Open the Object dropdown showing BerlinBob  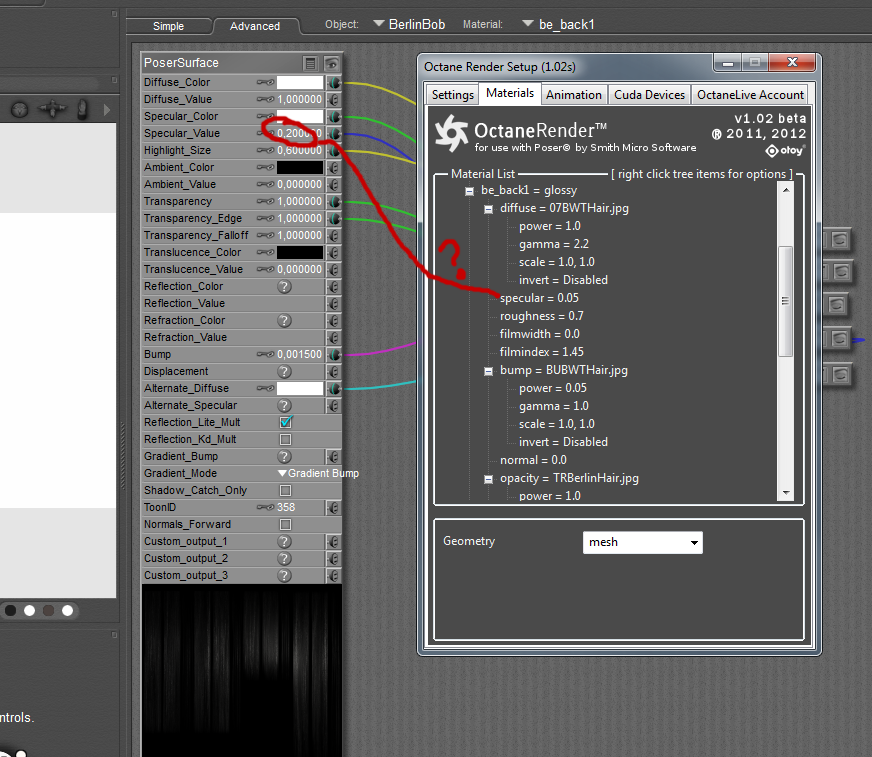(409, 24)
